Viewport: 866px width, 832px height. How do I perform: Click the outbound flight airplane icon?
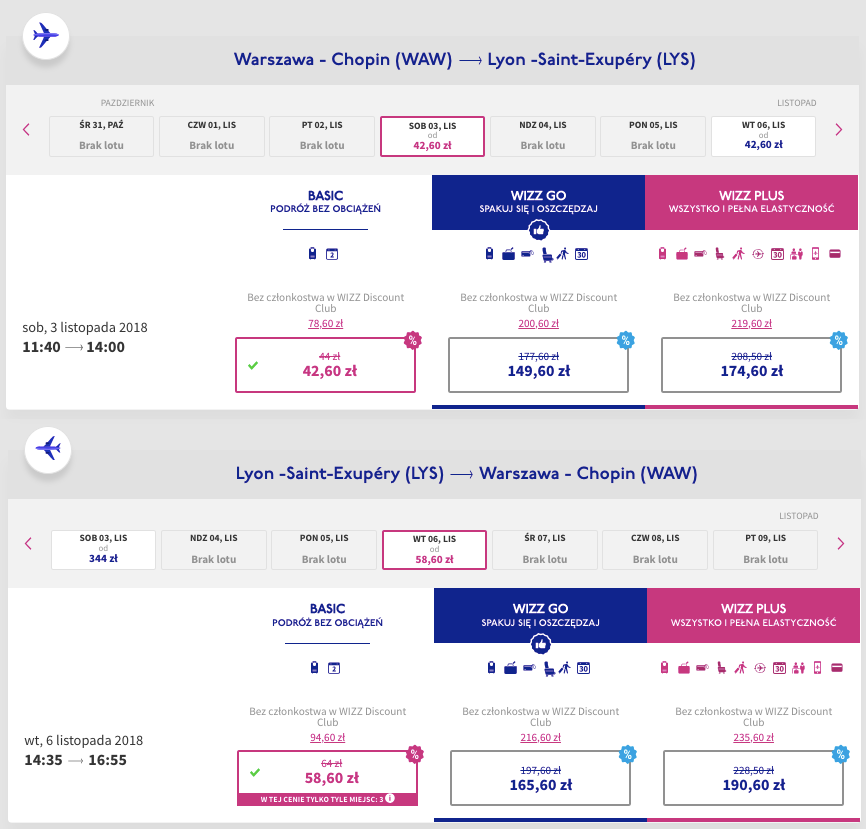pyautogui.click(x=46, y=36)
